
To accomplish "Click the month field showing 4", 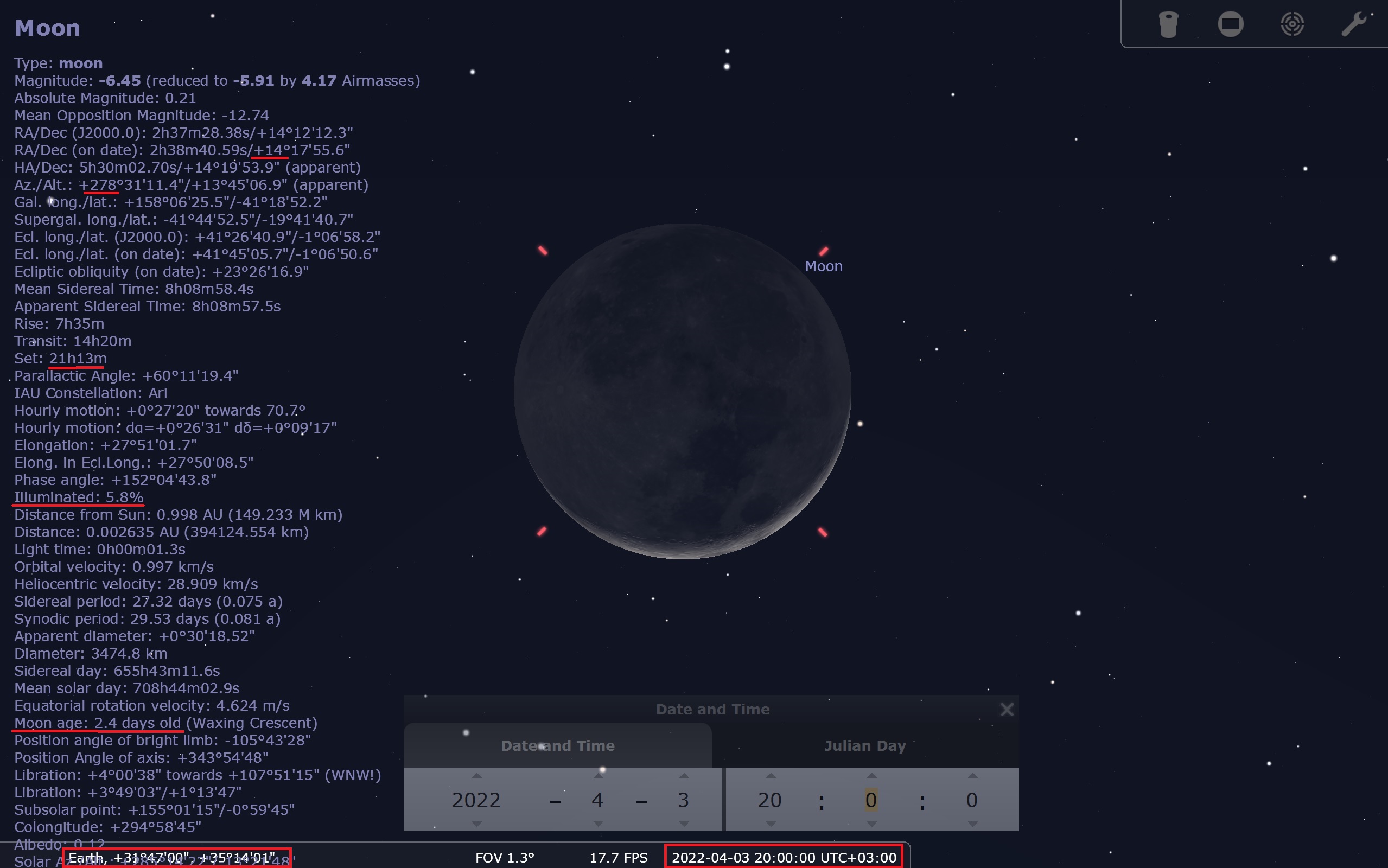I will [x=597, y=800].
